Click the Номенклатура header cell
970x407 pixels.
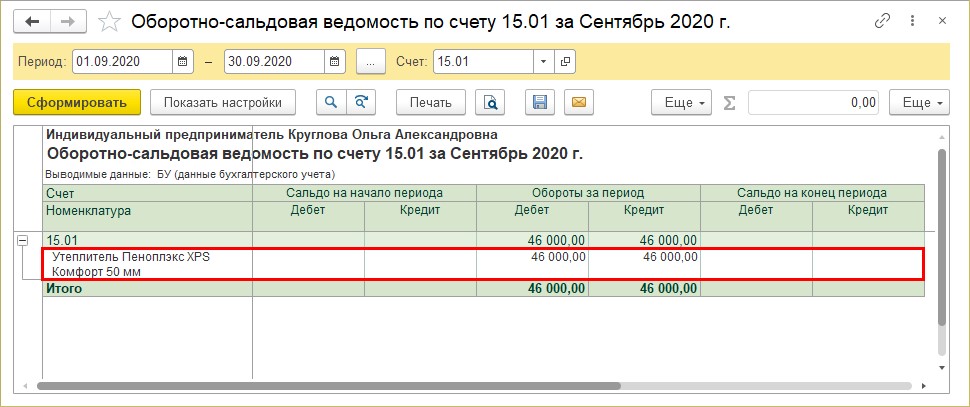click(147, 216)
